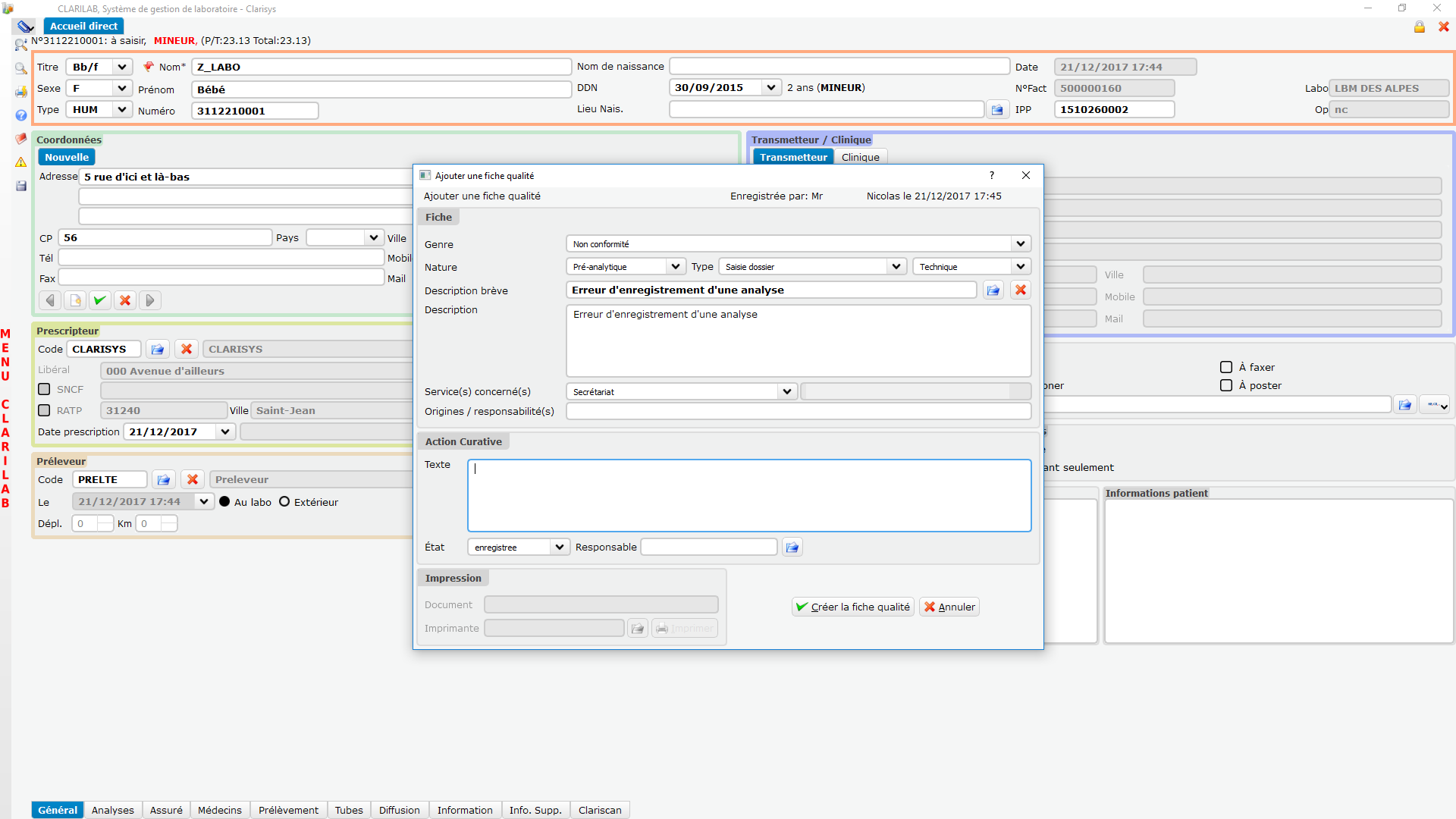This screenshot has height=819, width=1456.
Task: Click in the Action Curative Texte field
Action: [x=749, y=496]
